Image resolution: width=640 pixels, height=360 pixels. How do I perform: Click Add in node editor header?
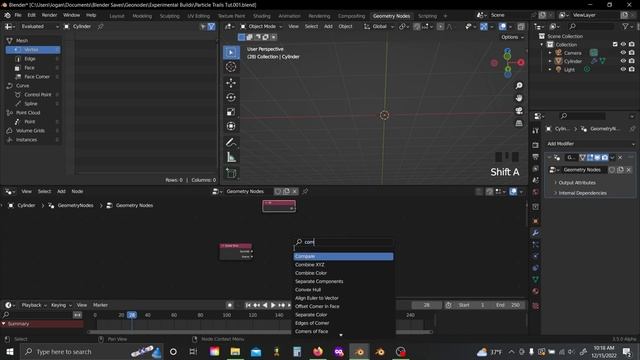pyautogui.click(x=61, y=191)
